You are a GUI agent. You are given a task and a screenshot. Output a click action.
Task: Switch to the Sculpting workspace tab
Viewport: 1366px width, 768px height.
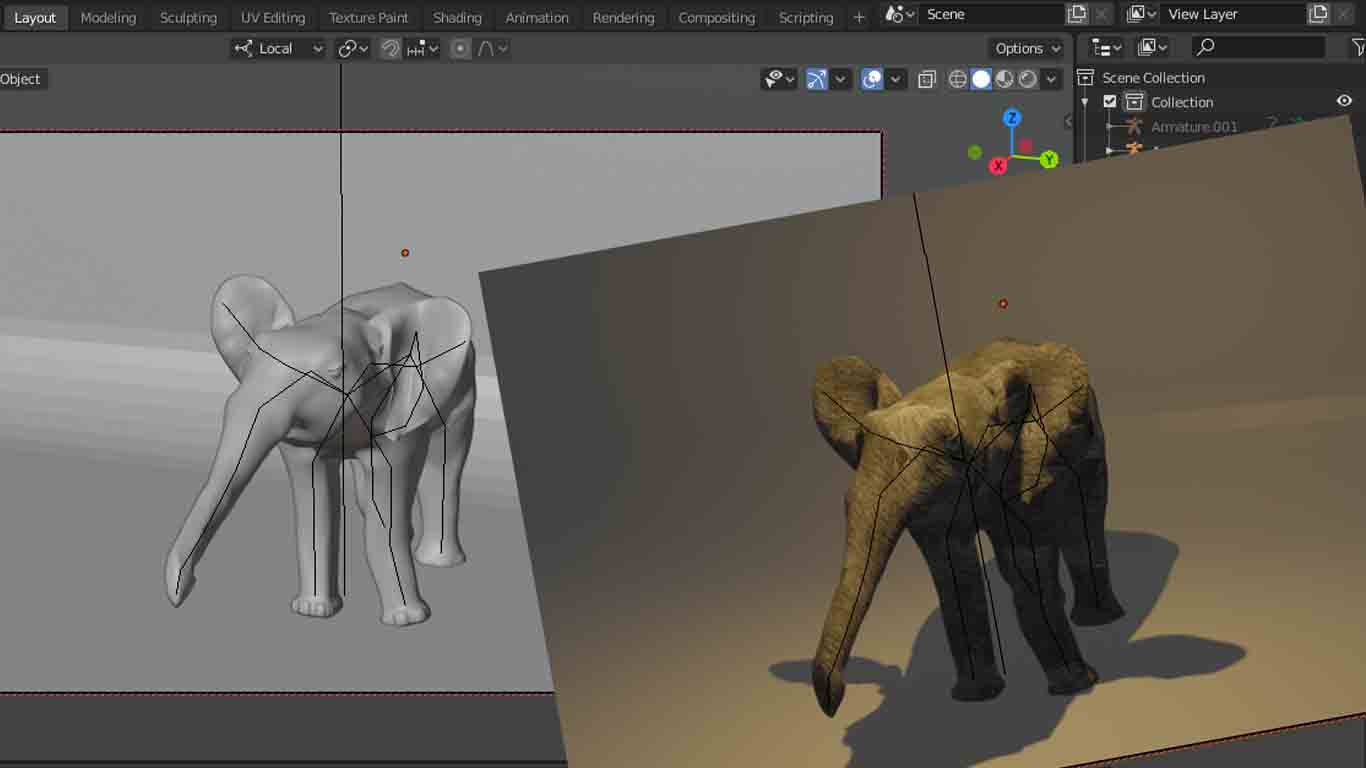click(x=188, y=17)
